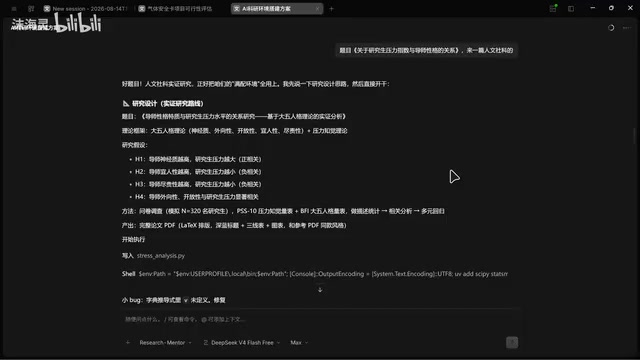The image size is (640, 360).
Task: Add a new session tab with plus
Action: pos(331,9)
